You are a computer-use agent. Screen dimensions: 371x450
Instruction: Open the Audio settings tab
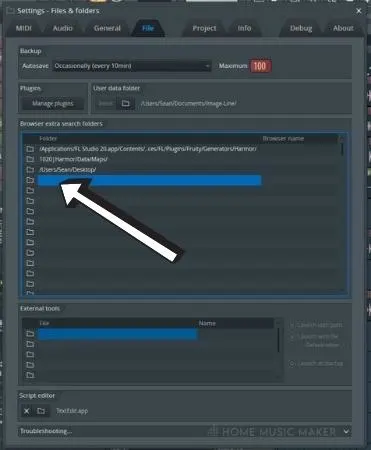pos(63,28)
